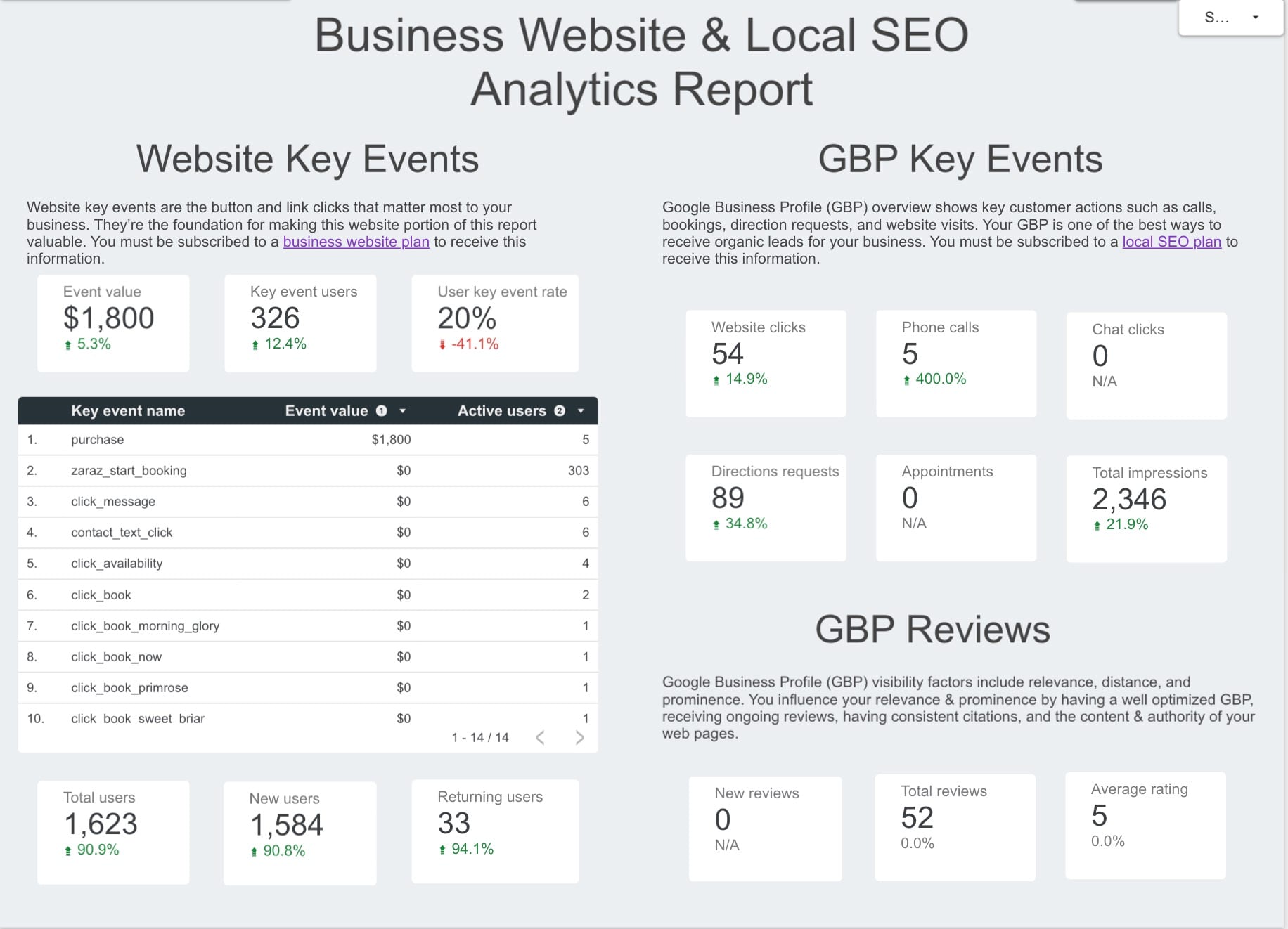Click the up arrow beside 34.8% direction requests
The image size is (1288, 929).
click(x=715, y=523)
